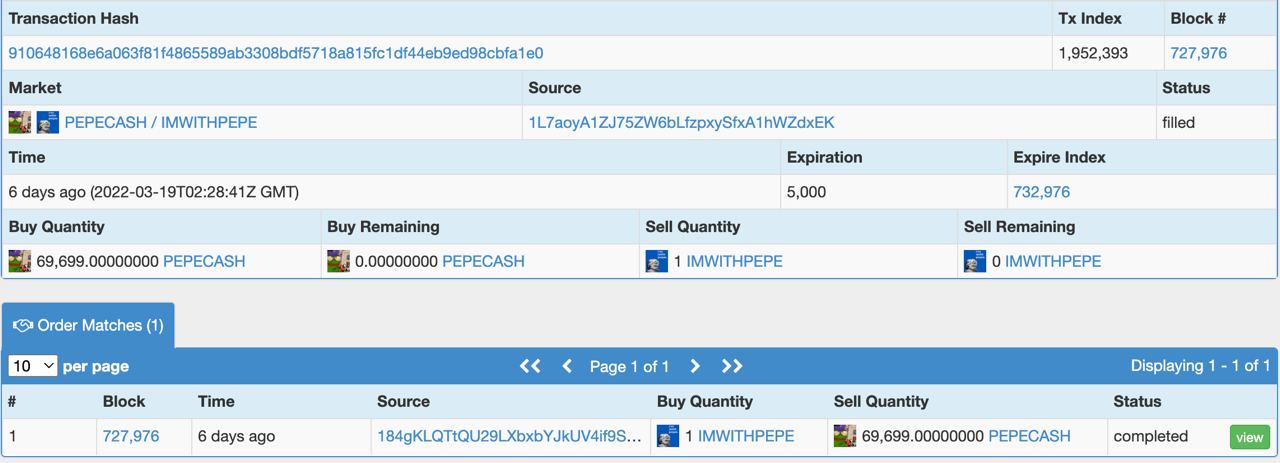Click IMWITHPEPE icon in the match Buy Quantity
Viewport: 1280px width, 463px height.
(x=668, y=436)
